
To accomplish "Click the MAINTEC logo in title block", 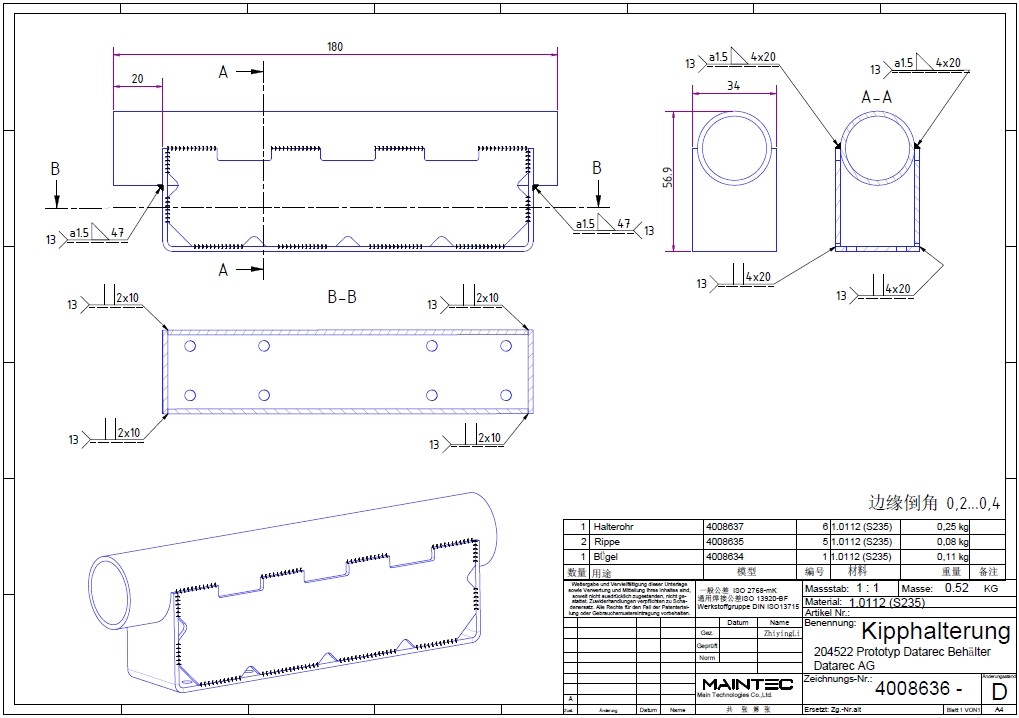I will (747, 685).
